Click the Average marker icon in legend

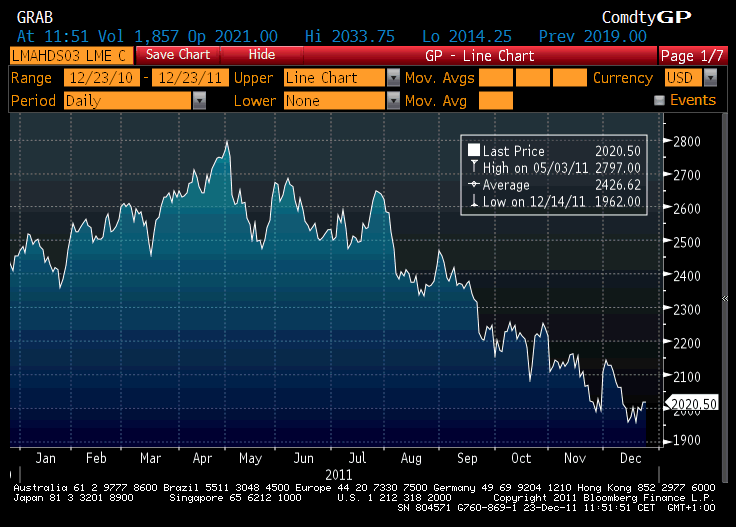473,184
